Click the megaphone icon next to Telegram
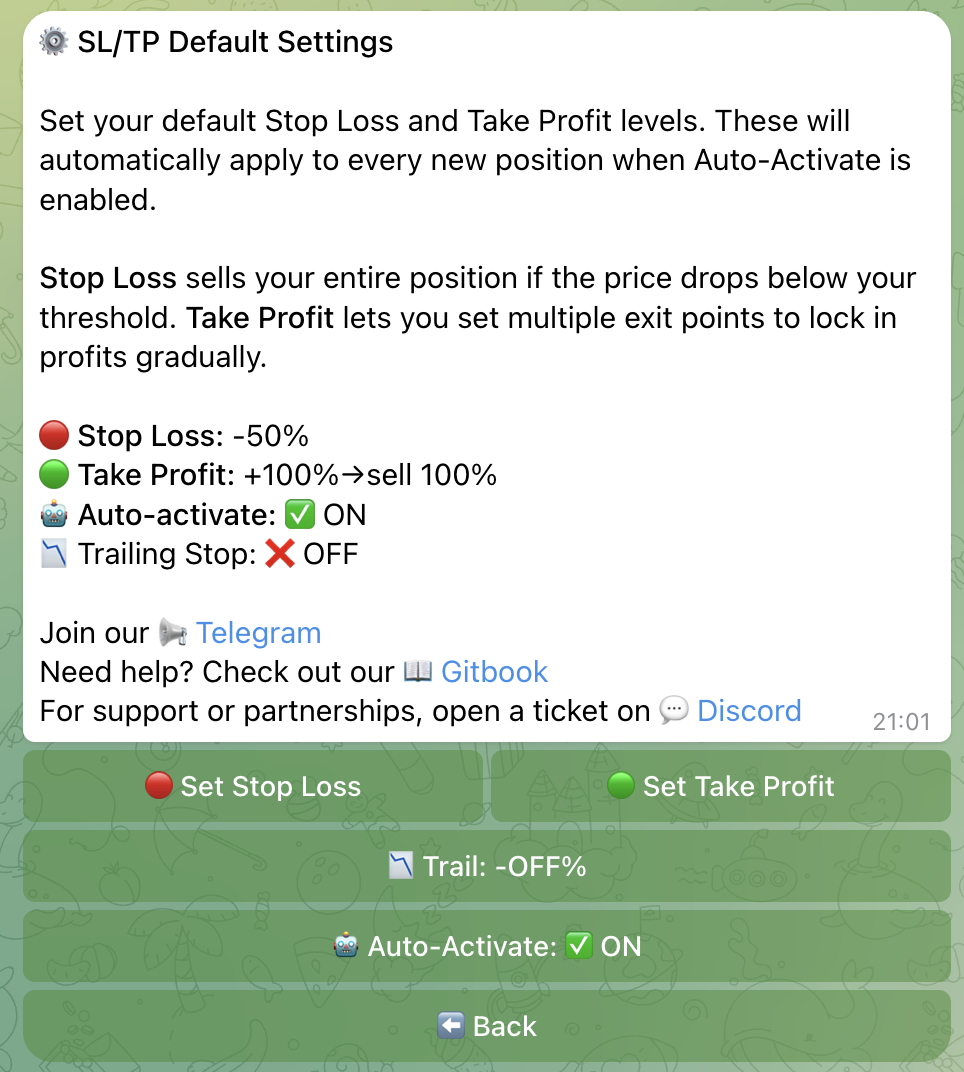The width and height of the screenshot is (964, 1072). (x=172, y=632)
